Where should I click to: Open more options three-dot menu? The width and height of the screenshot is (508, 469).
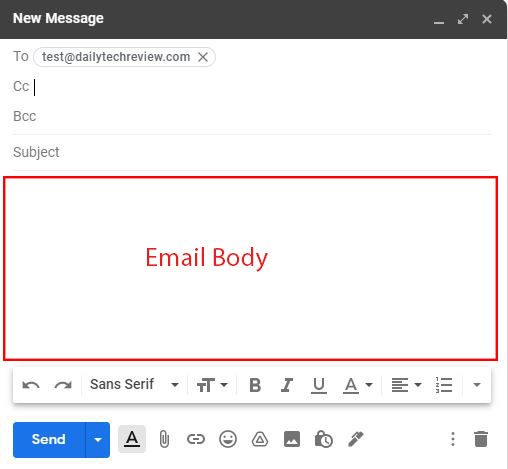[x=453, y=439]
